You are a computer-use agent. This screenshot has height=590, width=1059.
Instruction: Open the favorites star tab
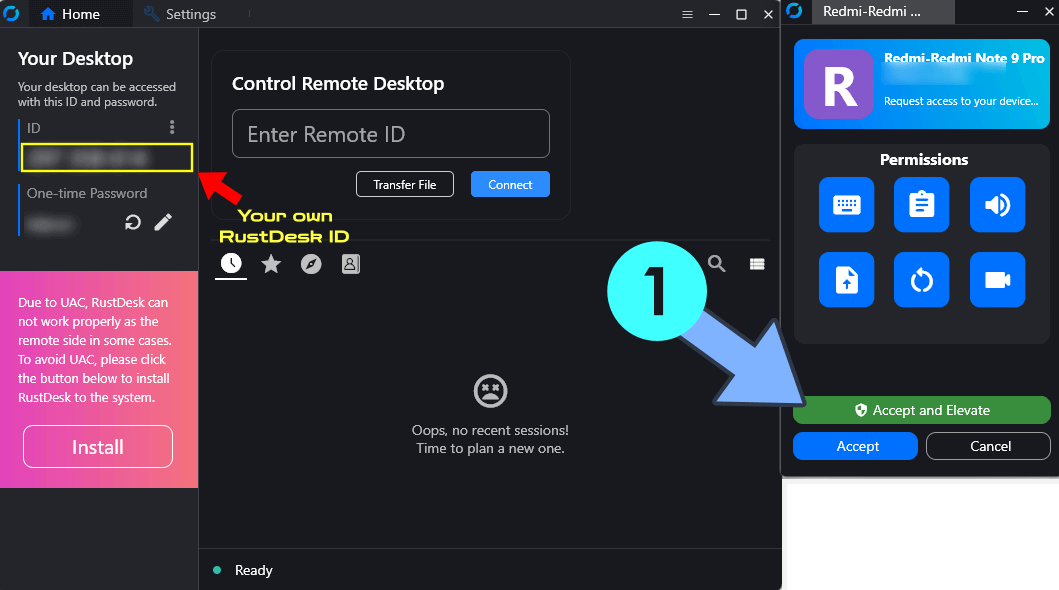click(x=271, y=264)
